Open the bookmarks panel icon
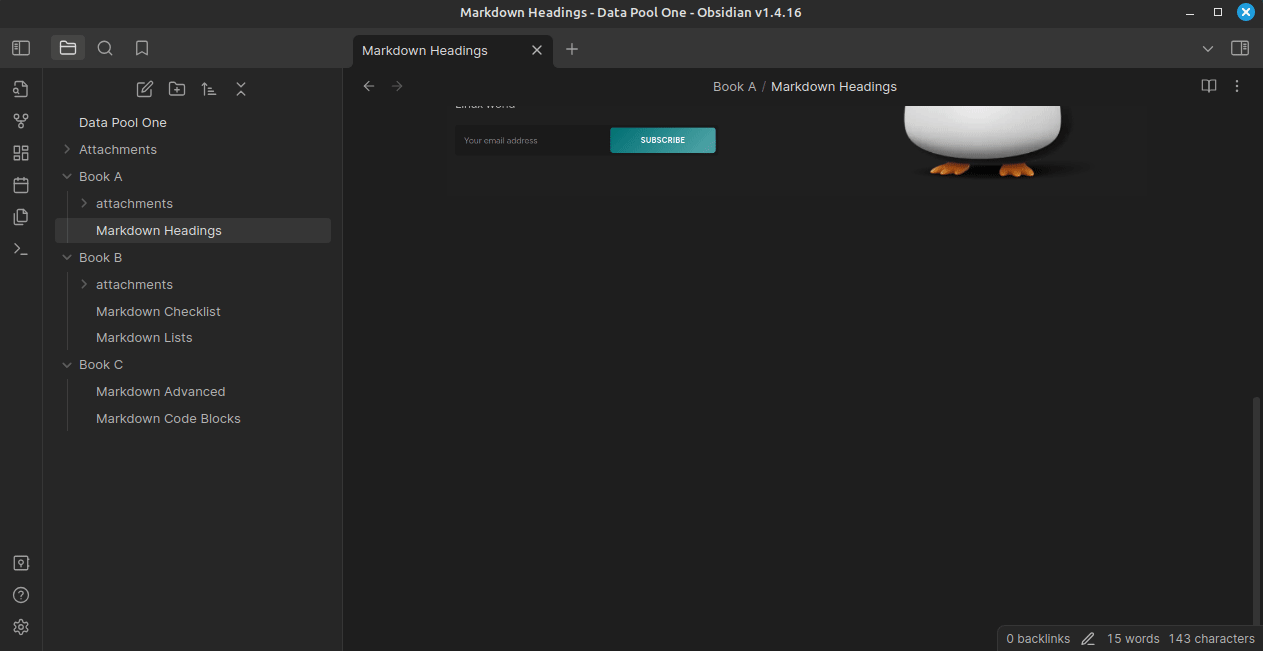The image size is (1263, 651). pos(142,48)
